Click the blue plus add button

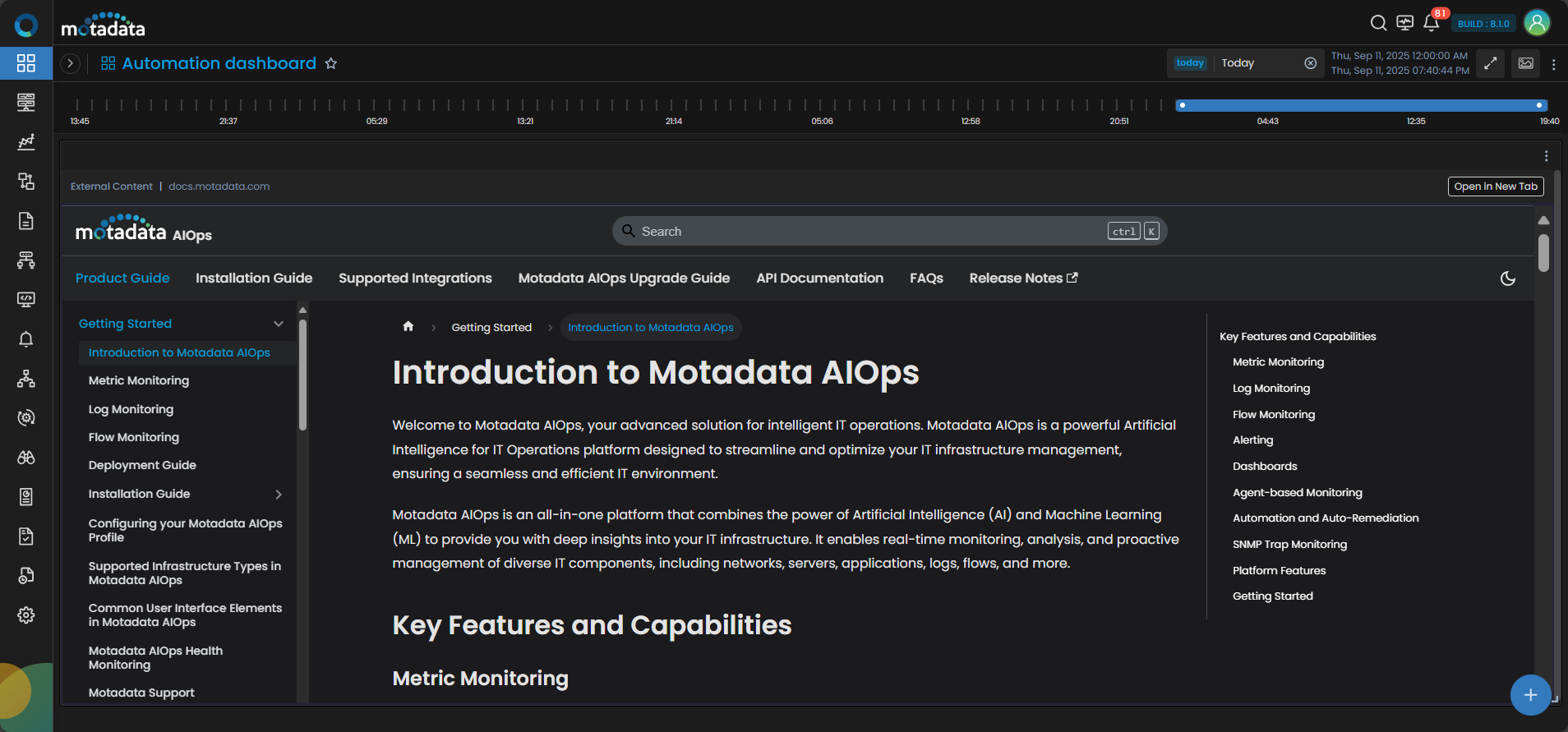tap(1530, 695)
